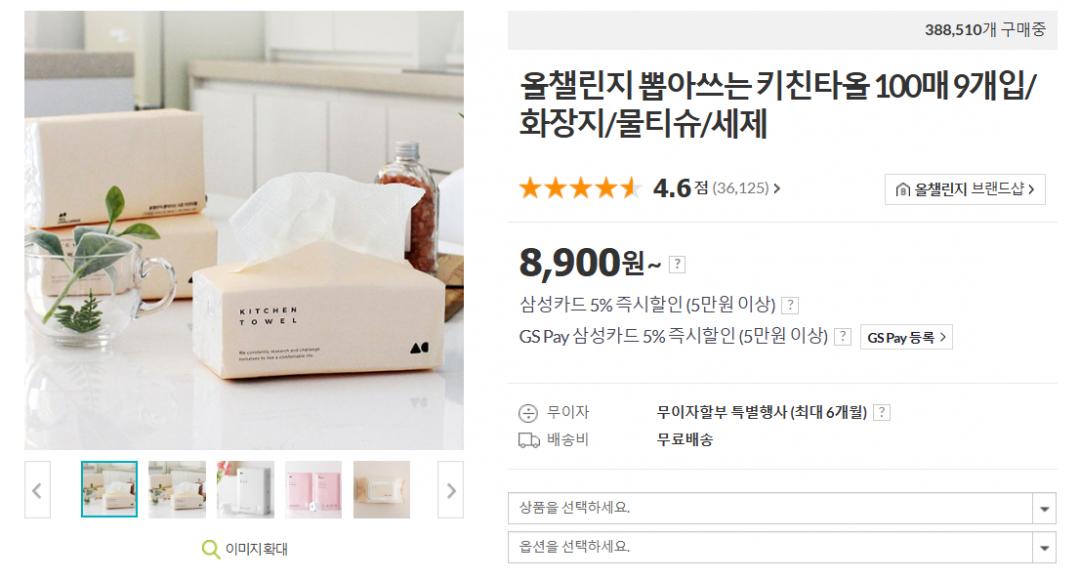Click the 배송비 delivery truck icon
This screenshot has width=1080, height=579.
tap(528, 440)
